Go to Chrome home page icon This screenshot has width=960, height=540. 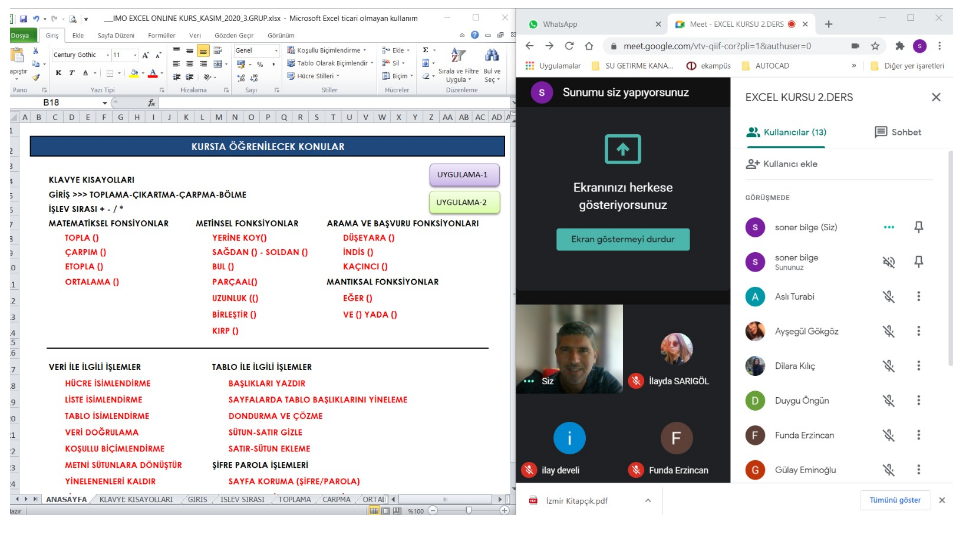(x=589, y=46)
